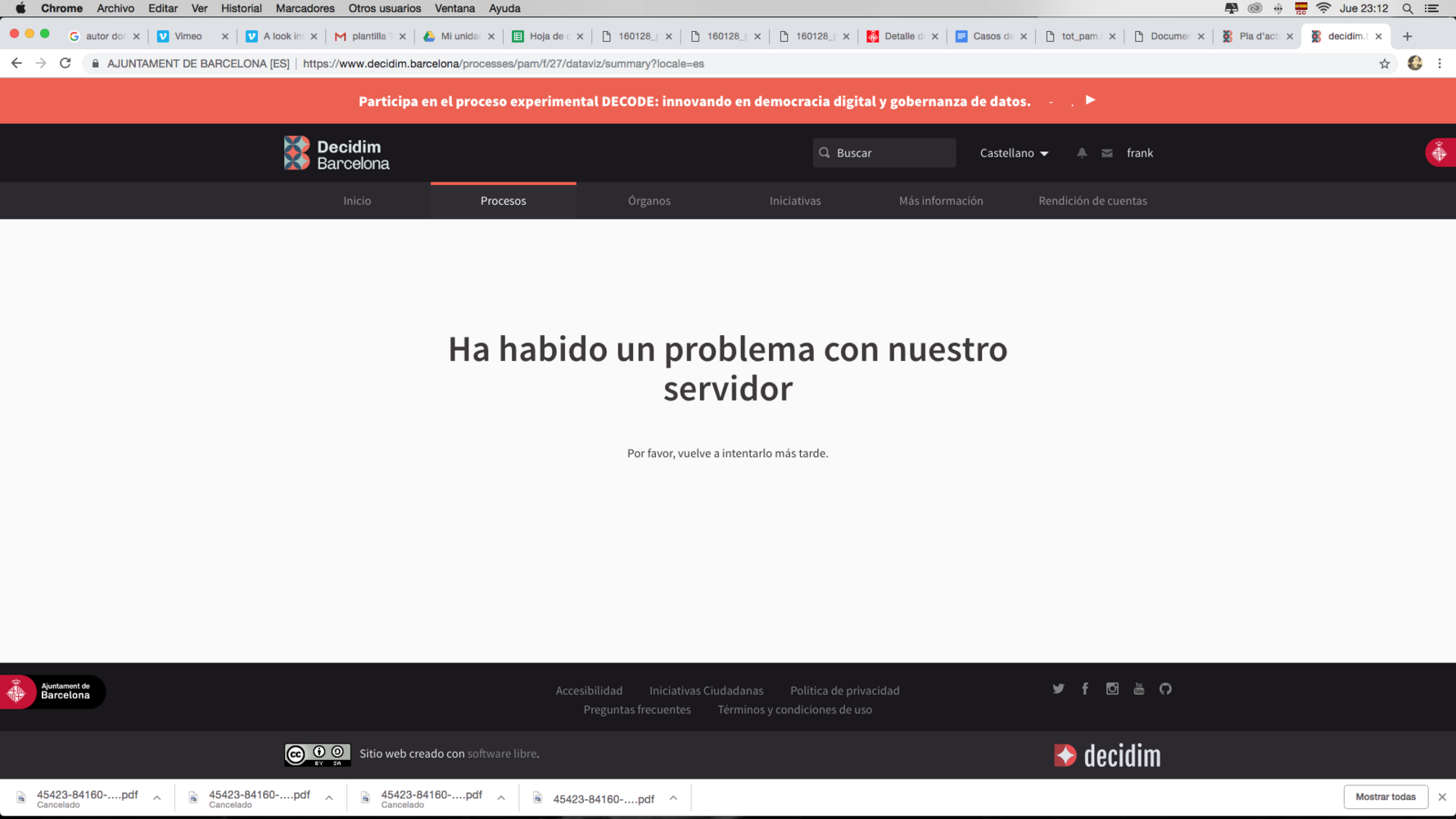
Task: Click the YouTube footer icon
Action: 1138,689
